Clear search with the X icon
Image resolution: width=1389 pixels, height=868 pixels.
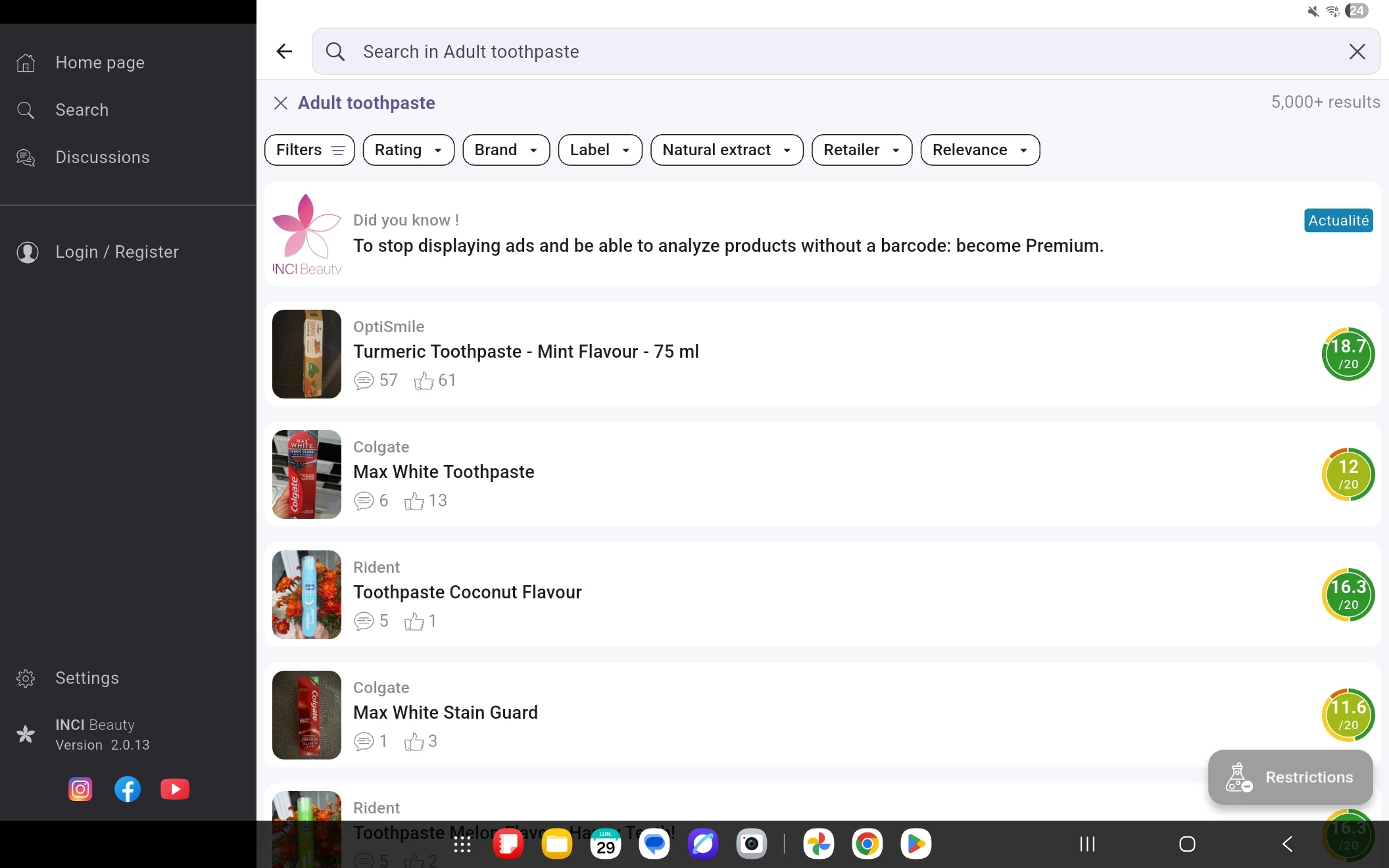tap(1357, 51)
